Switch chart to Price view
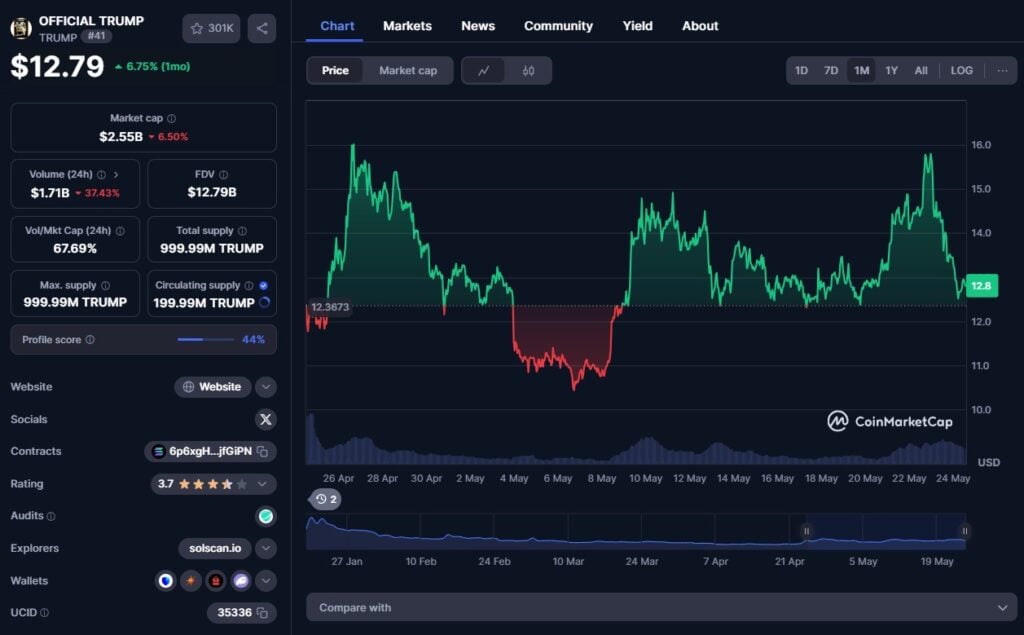1024x635 pixels. pyautogui.click(x=335, y=71)
